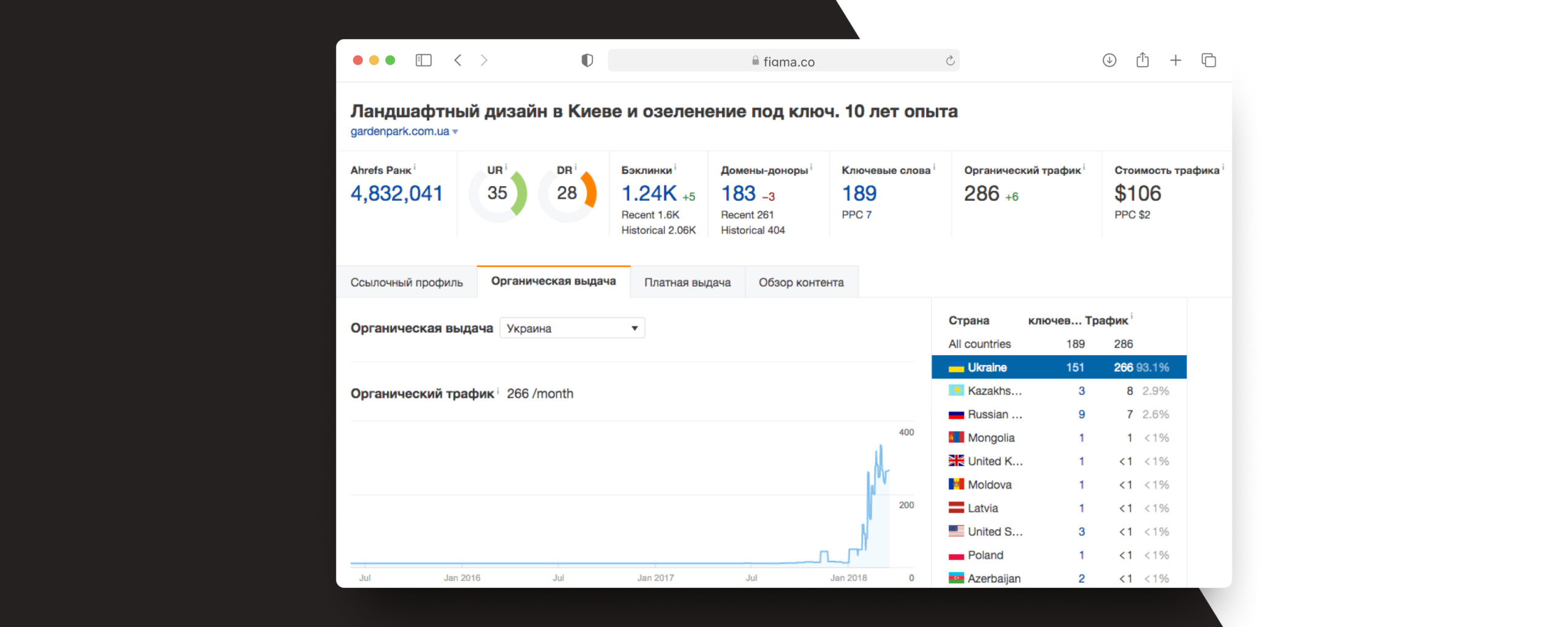The image size is (1568, 627).
Task: Click the 1.24K backlinks number
Action: click(649, 193)
